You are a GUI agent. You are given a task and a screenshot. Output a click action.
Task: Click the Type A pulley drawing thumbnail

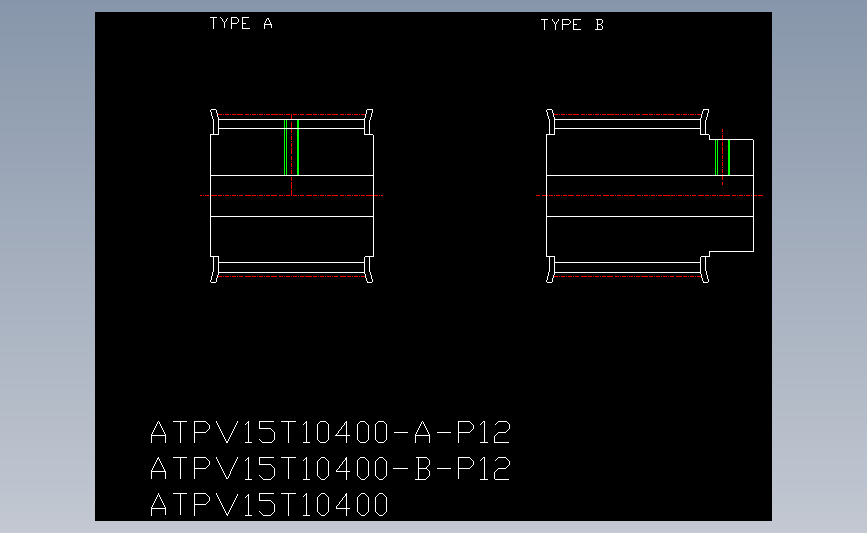[291, 196]
